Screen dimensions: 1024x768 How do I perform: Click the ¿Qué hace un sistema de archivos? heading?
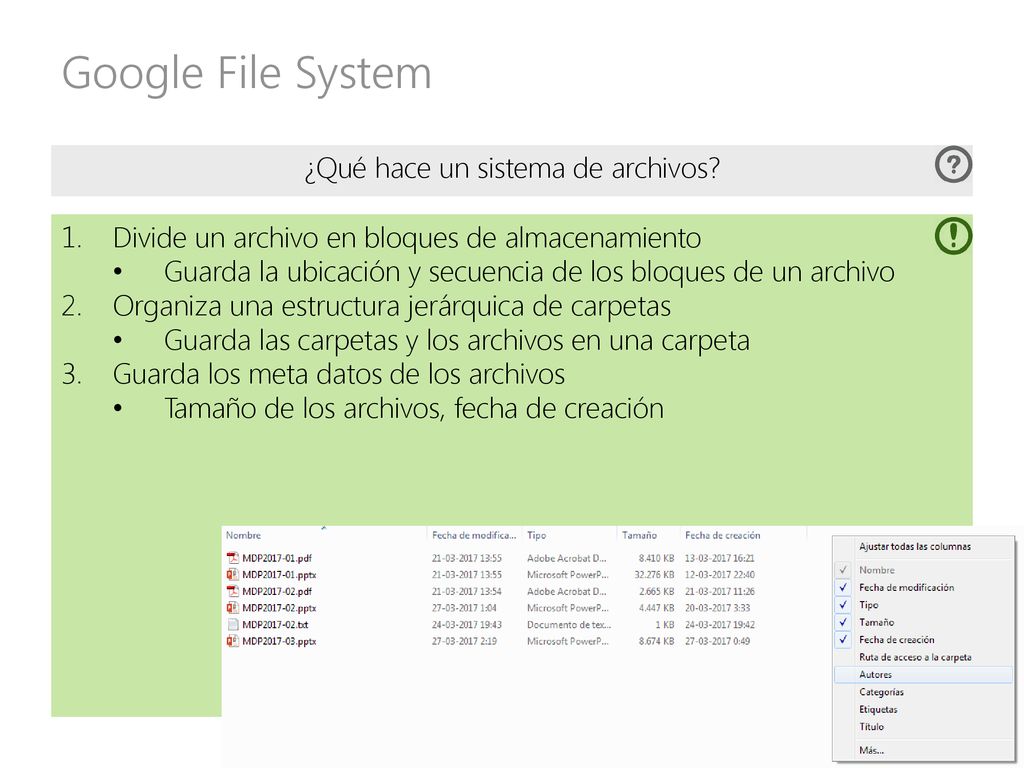pos(512,169)
